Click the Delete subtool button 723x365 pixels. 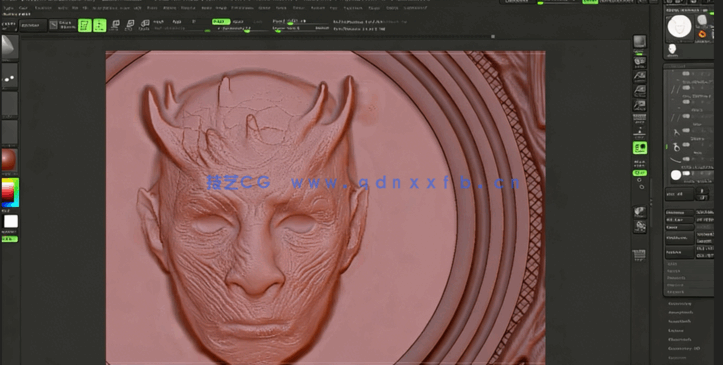point(679,252)
